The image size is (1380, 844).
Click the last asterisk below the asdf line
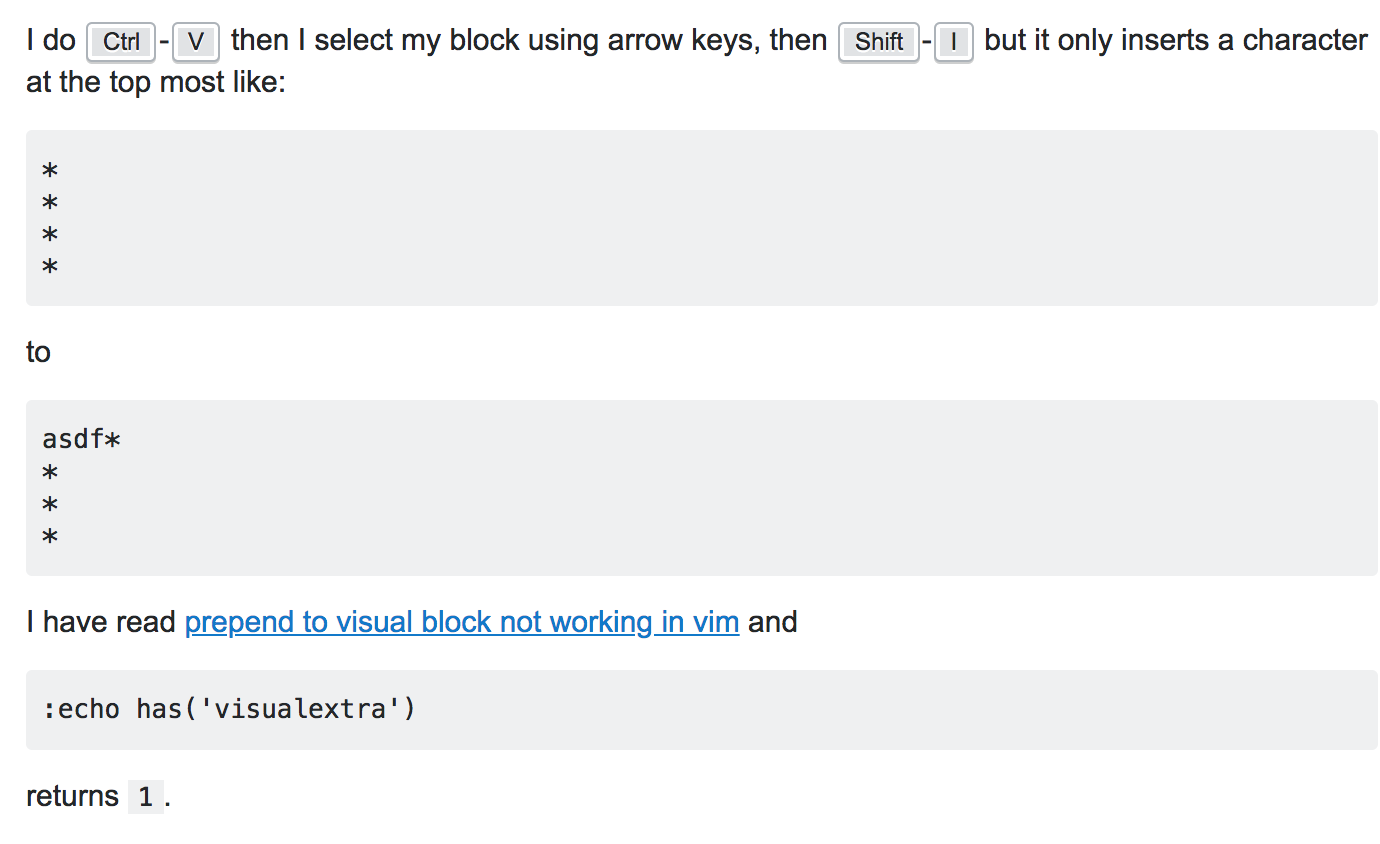[50, 538]
